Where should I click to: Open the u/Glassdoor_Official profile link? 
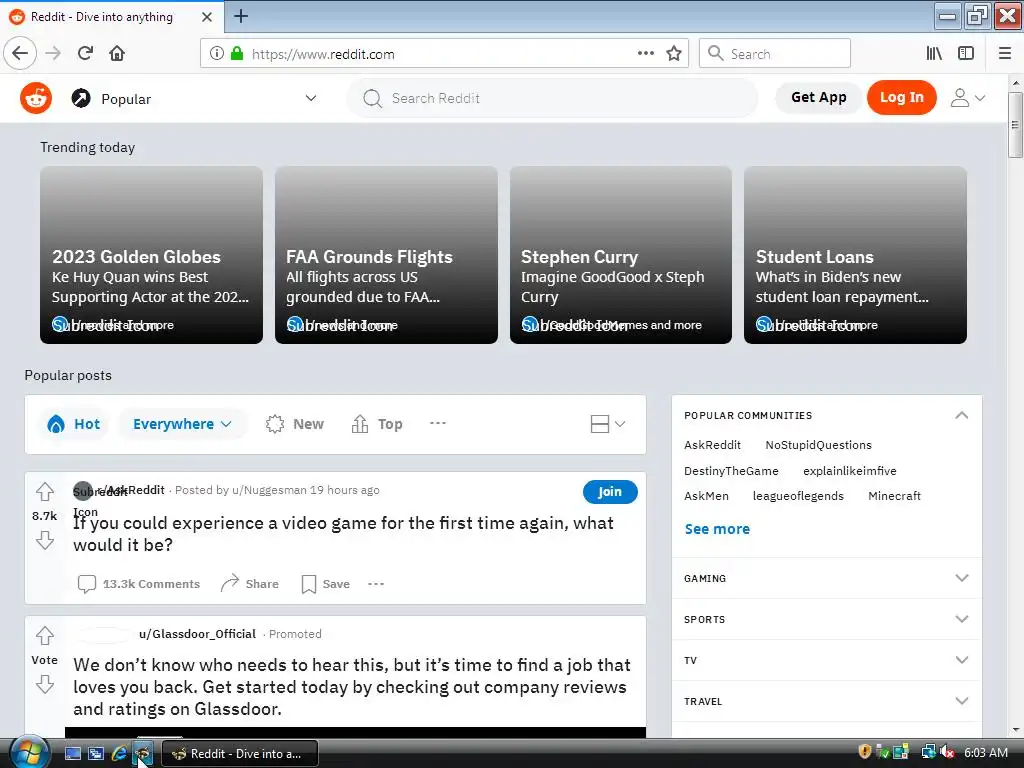197,634
